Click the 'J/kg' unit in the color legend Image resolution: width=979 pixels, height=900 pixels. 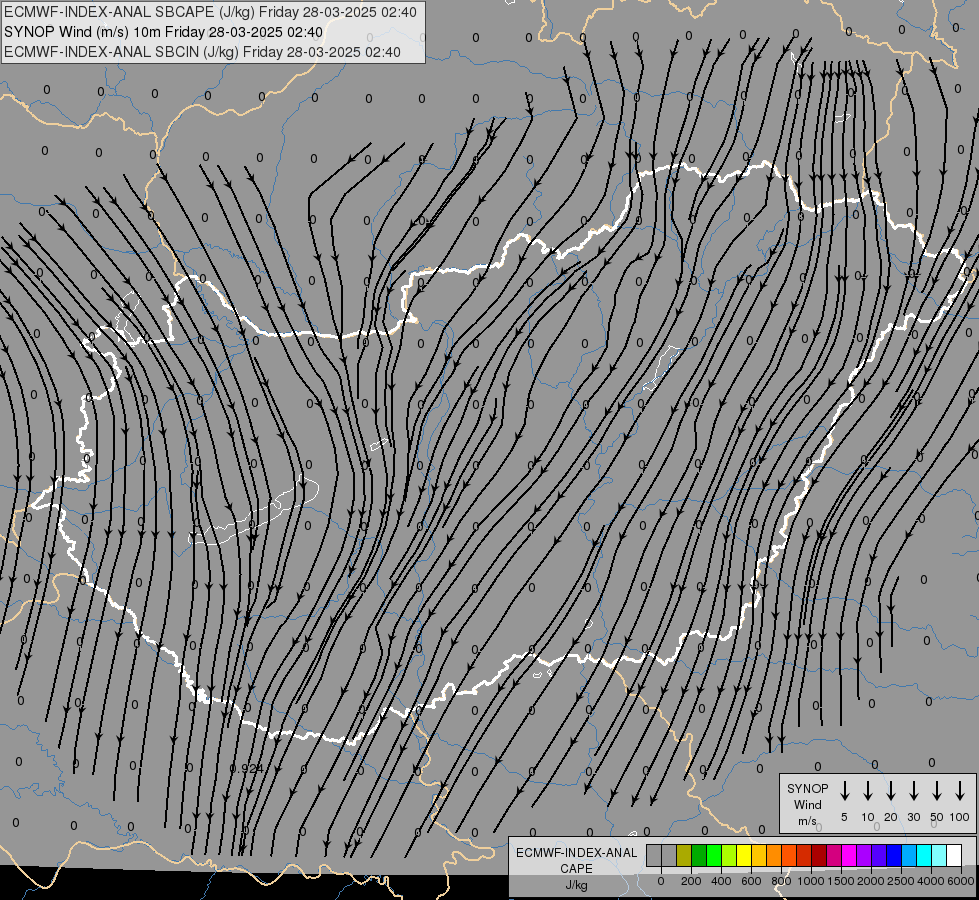click(576, 885)
